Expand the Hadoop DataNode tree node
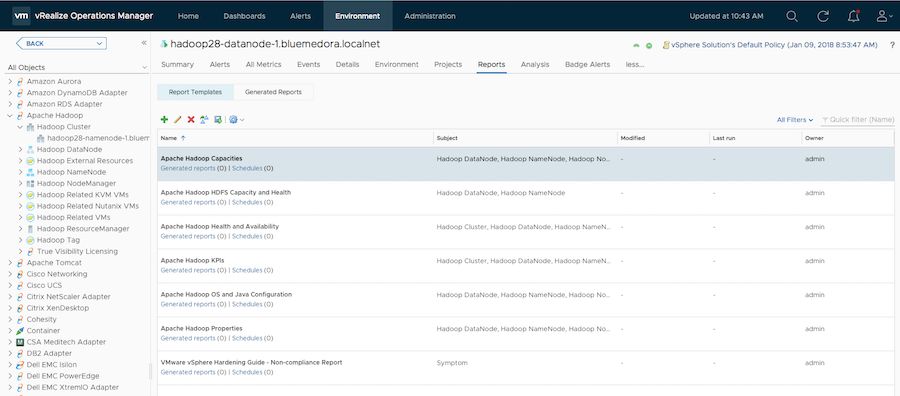Screen dimensions: 900x396 pyautogui.click(x=20, y=149)
